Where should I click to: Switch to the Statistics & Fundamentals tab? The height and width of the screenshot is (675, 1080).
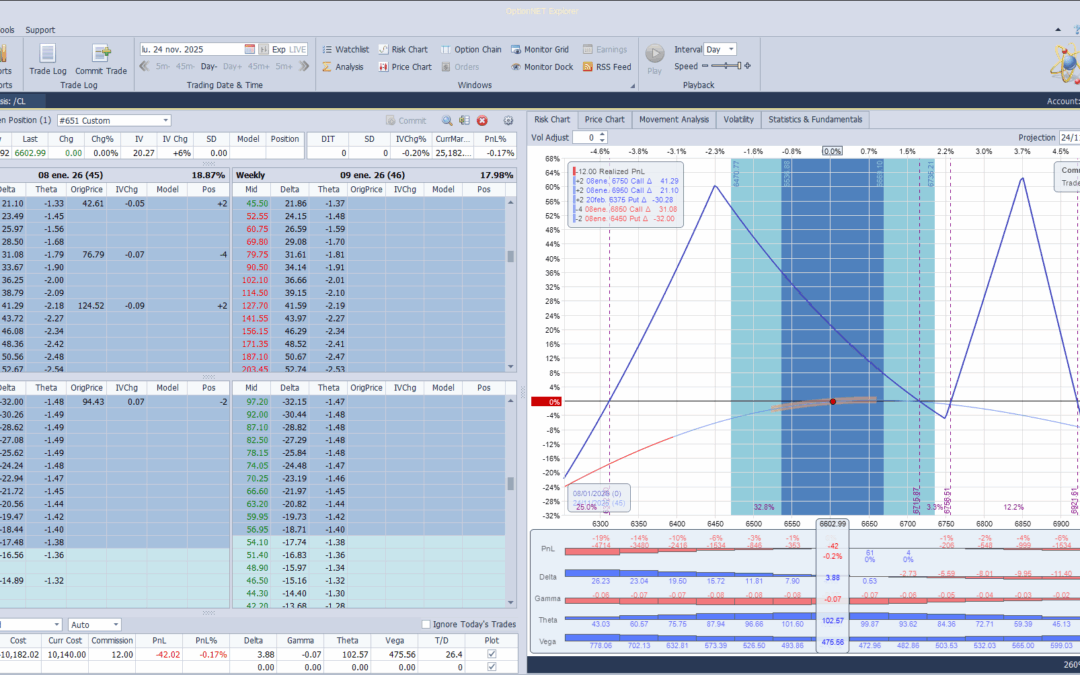point(815,120)
